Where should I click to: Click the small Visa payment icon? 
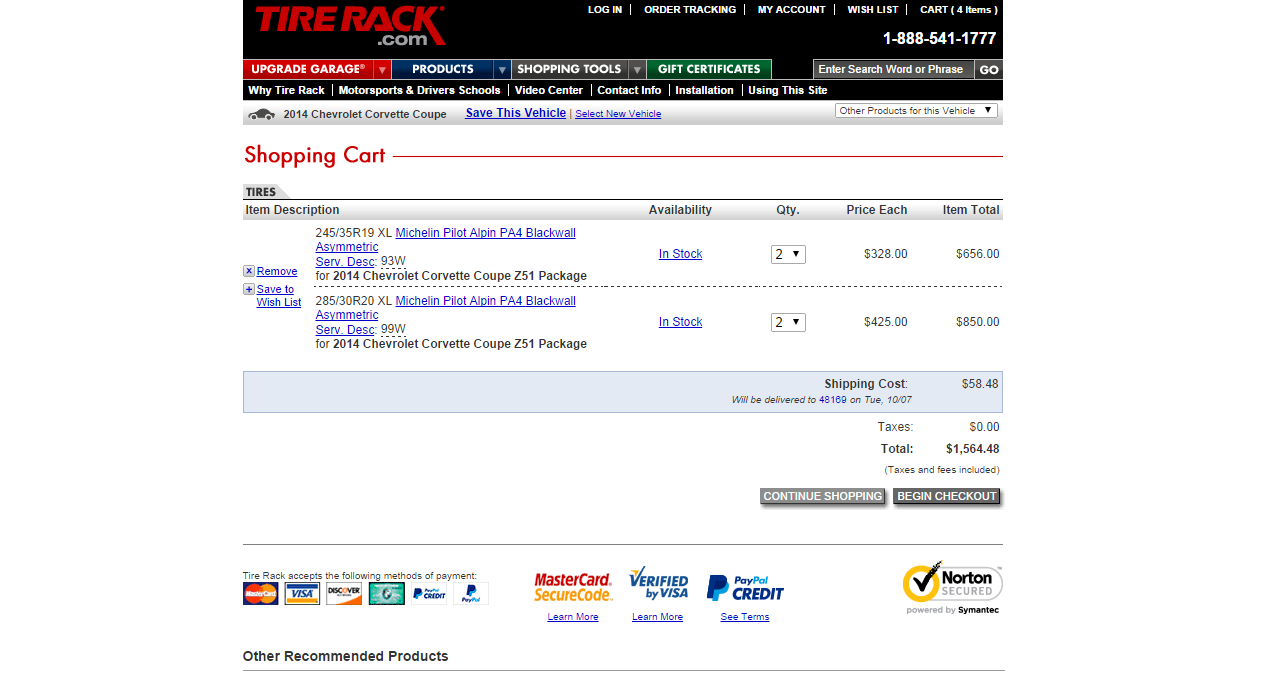click(302, 594)
